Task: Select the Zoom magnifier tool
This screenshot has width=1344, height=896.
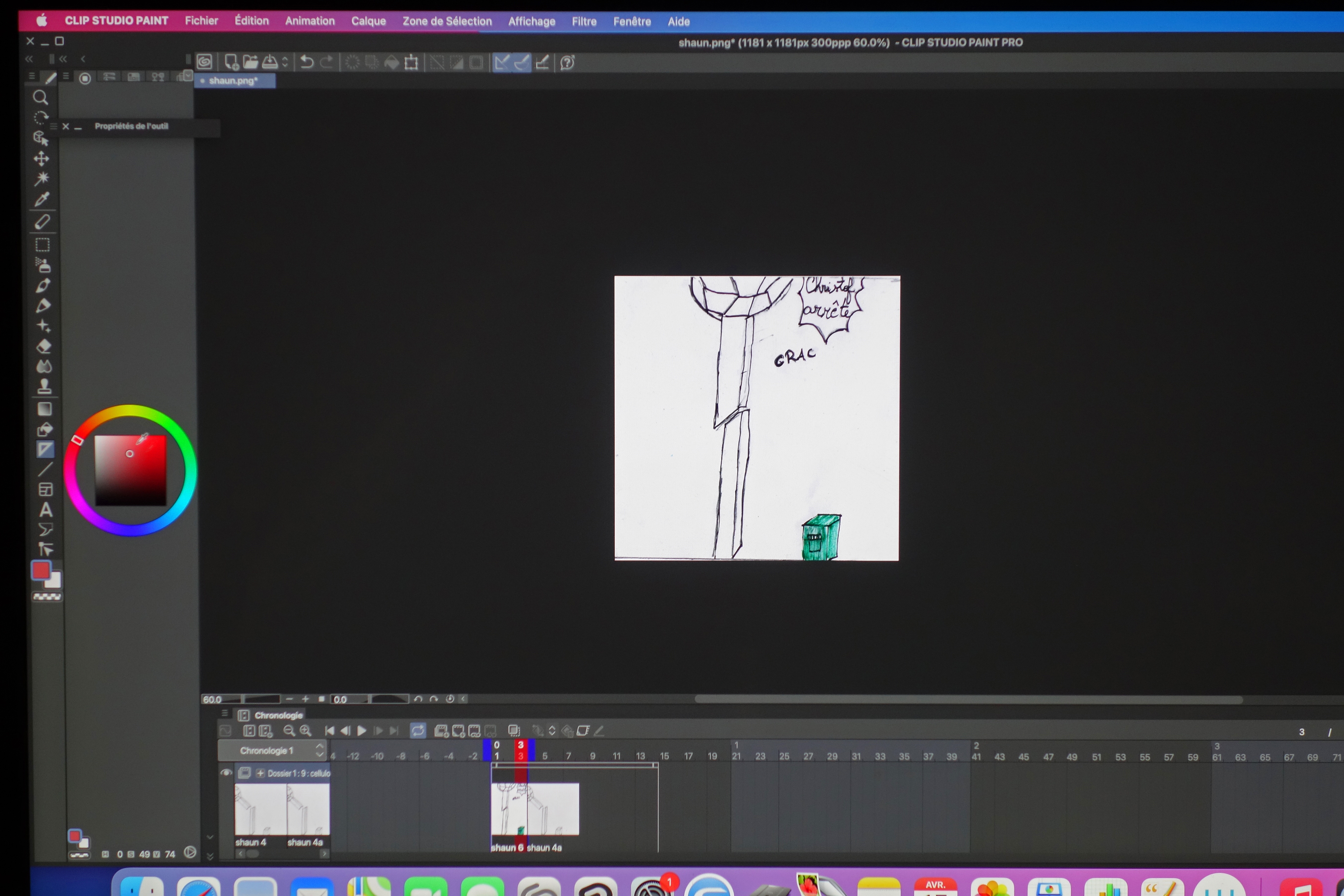Action: click(x=40, y=97)
